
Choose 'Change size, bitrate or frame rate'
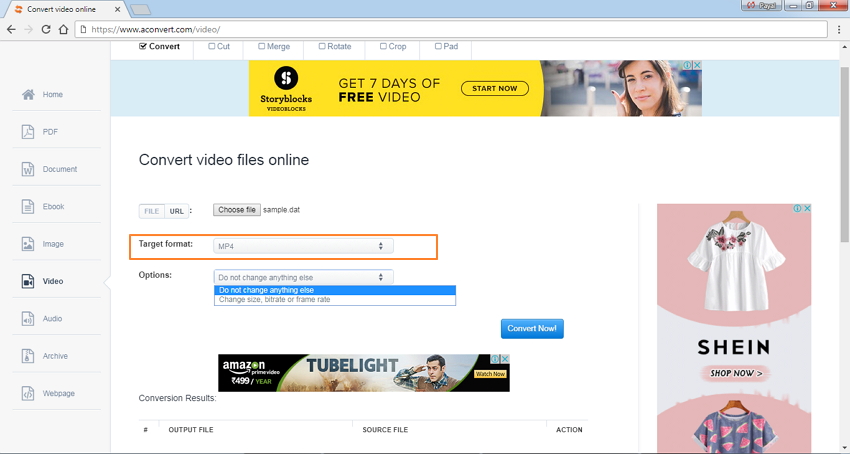click(274, 300)
